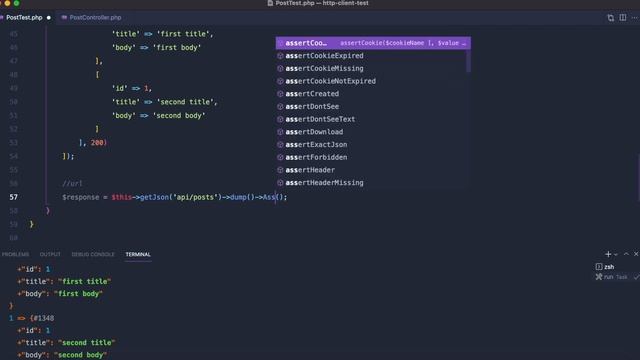Open the editor more actions ellipsis
The width and height of the screenshot is (640, 360).
pos(635,18)
